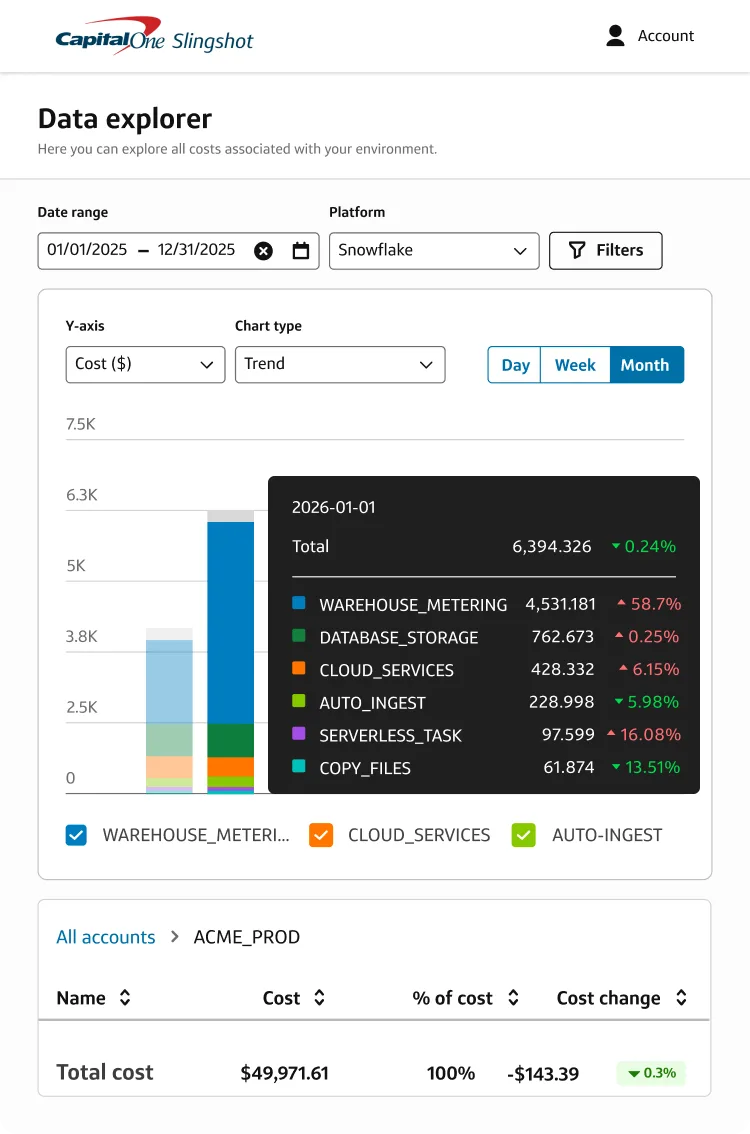Click the blue WAREHOUSE_METERING tooltip swatch
Screen dimensions: 750x1134
299,603
